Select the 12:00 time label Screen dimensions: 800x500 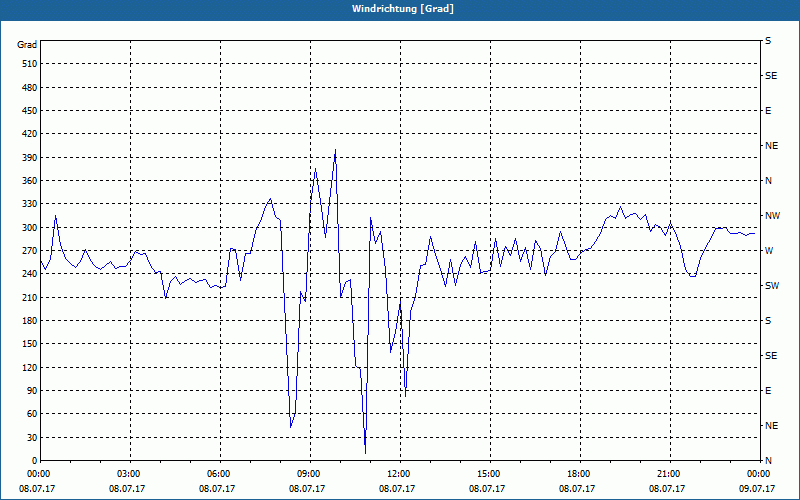[400, 474]
